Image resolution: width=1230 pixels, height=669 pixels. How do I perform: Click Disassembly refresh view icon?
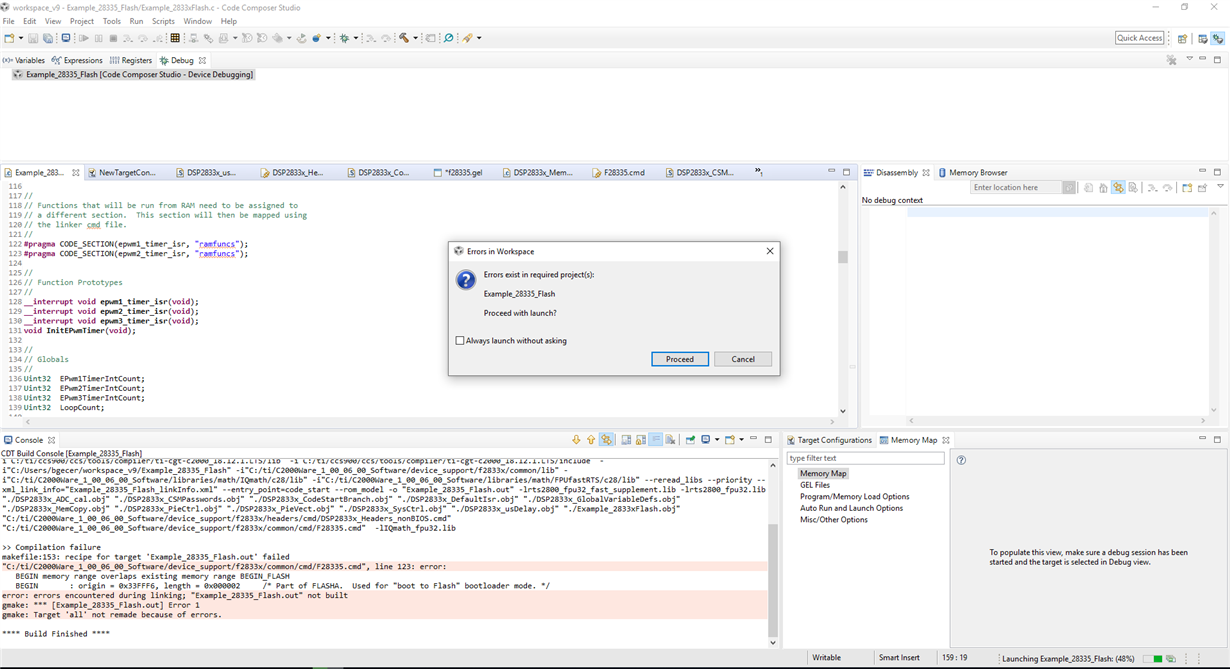(x=1087, y=187)
